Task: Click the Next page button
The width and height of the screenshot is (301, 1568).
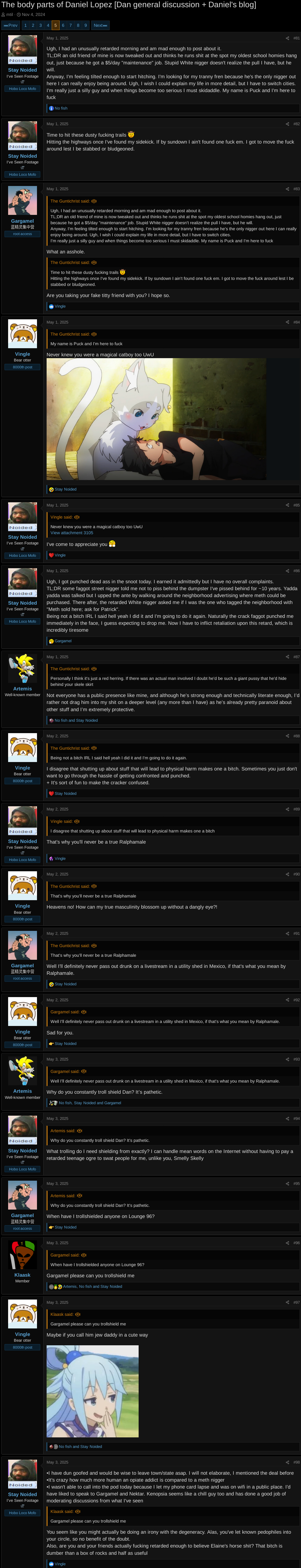Action: 100,25
